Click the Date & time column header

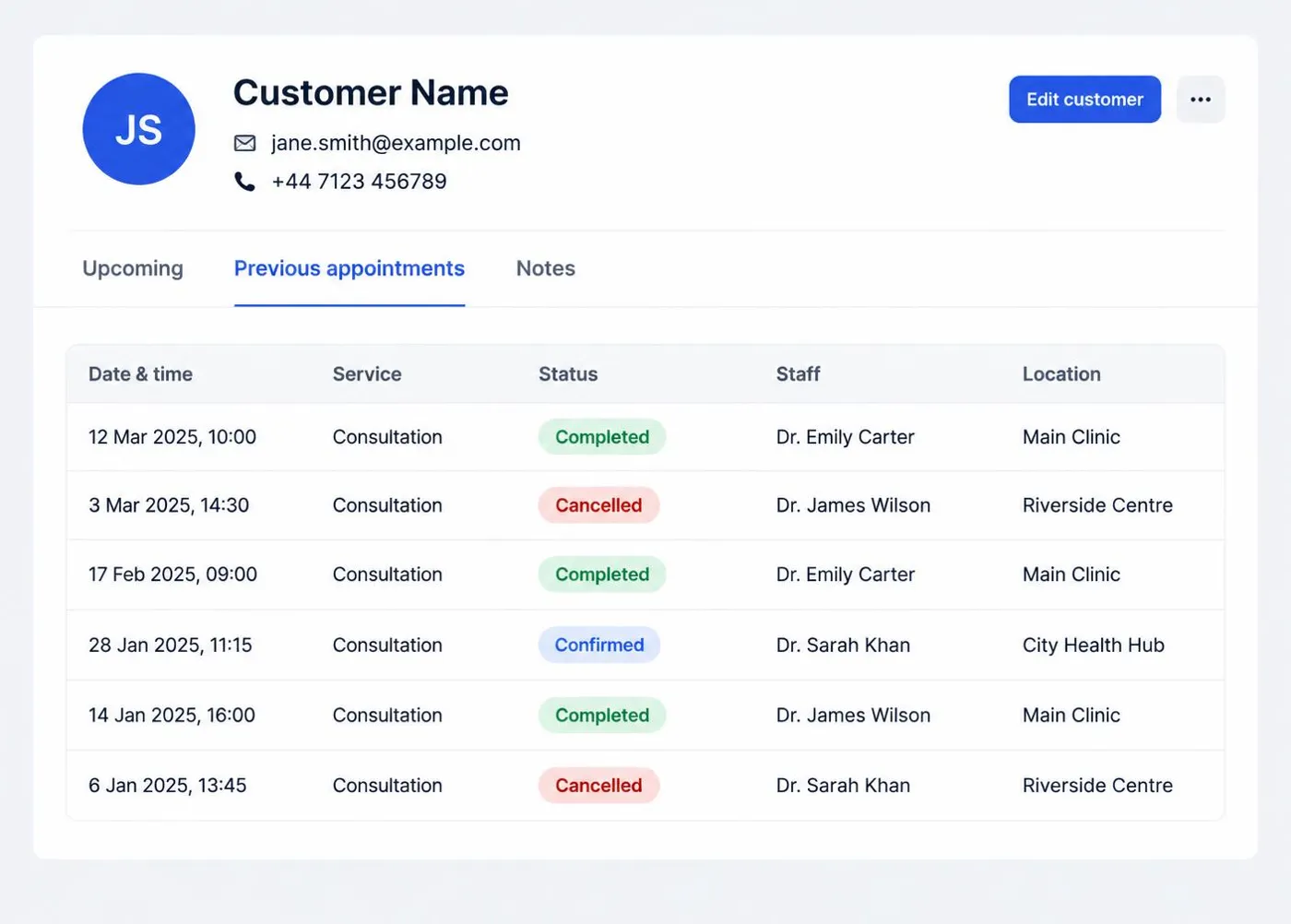pyautogui.click(x=140, y=374)
